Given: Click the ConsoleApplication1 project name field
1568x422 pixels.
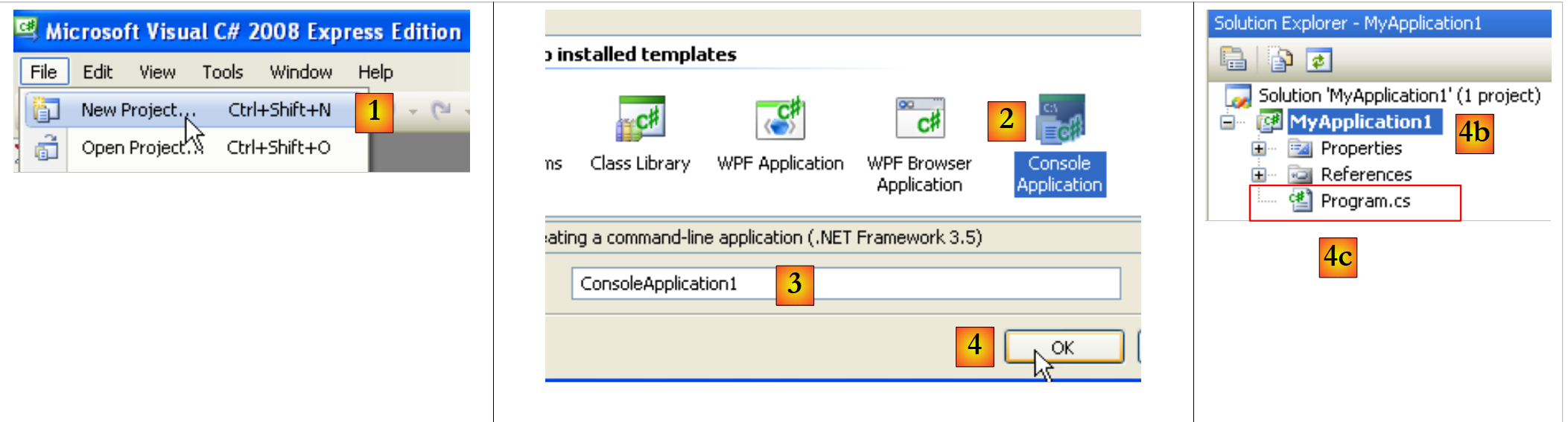Looking at the screenshot, I should (x=845, y=284).
